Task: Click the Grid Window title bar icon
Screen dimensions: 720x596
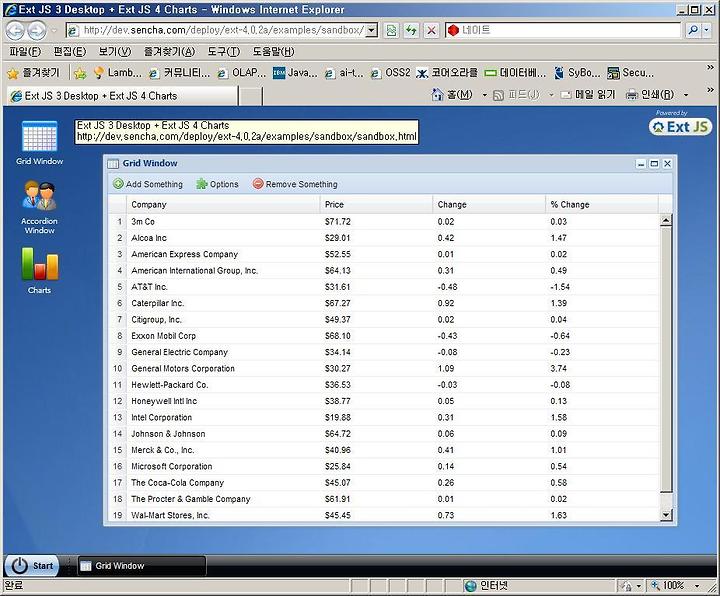Action: click(x=112, y=163)
